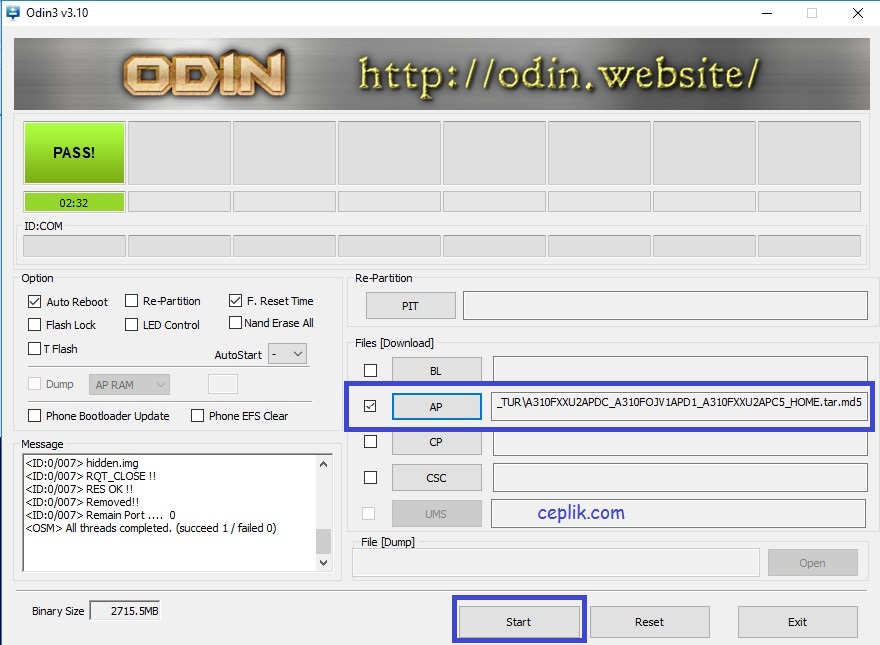The image size is (880, 645).
Task: Minimize the Odin3 window
Action: coord(767,13)
